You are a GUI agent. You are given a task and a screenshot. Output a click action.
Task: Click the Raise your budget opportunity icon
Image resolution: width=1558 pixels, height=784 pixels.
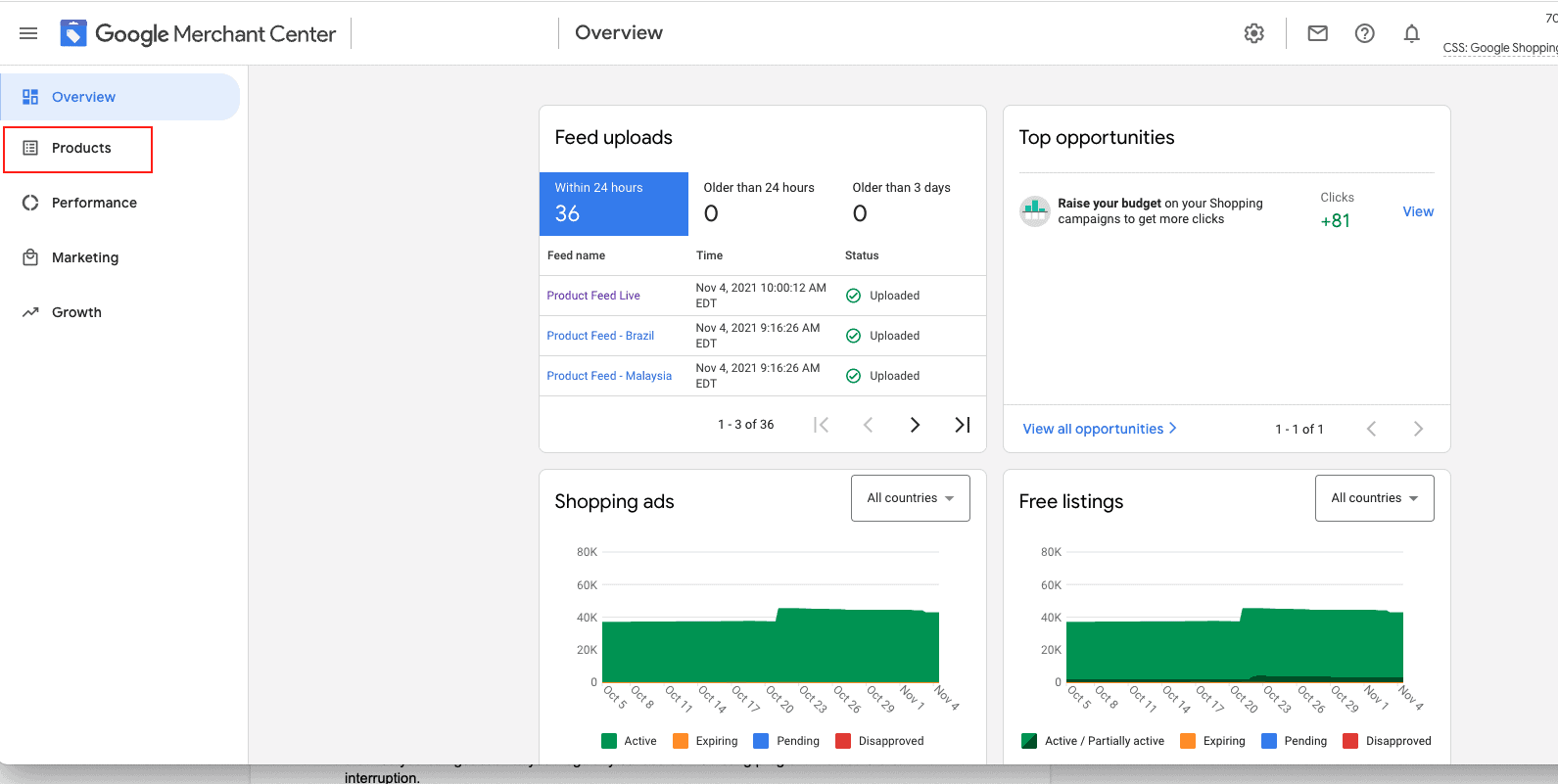click(1034, 210)
